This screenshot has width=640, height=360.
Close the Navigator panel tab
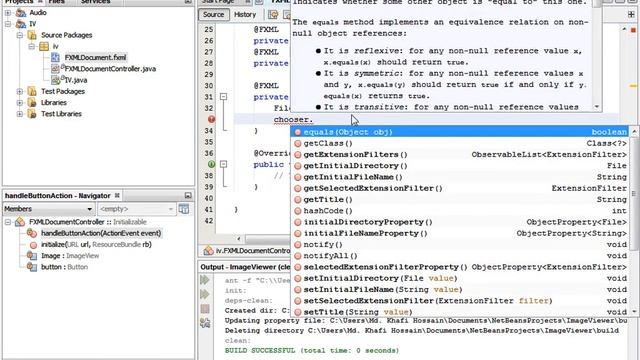coord(117,196)
